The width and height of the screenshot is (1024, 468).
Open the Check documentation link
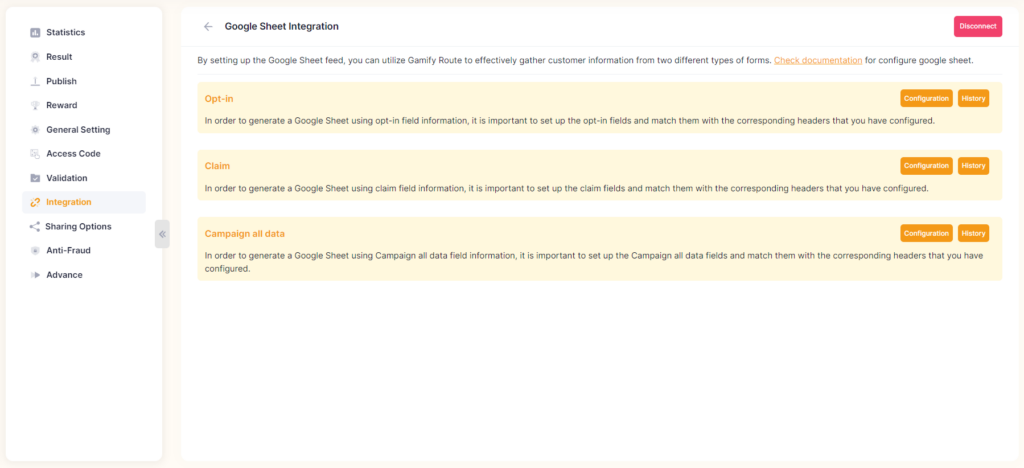818,61
